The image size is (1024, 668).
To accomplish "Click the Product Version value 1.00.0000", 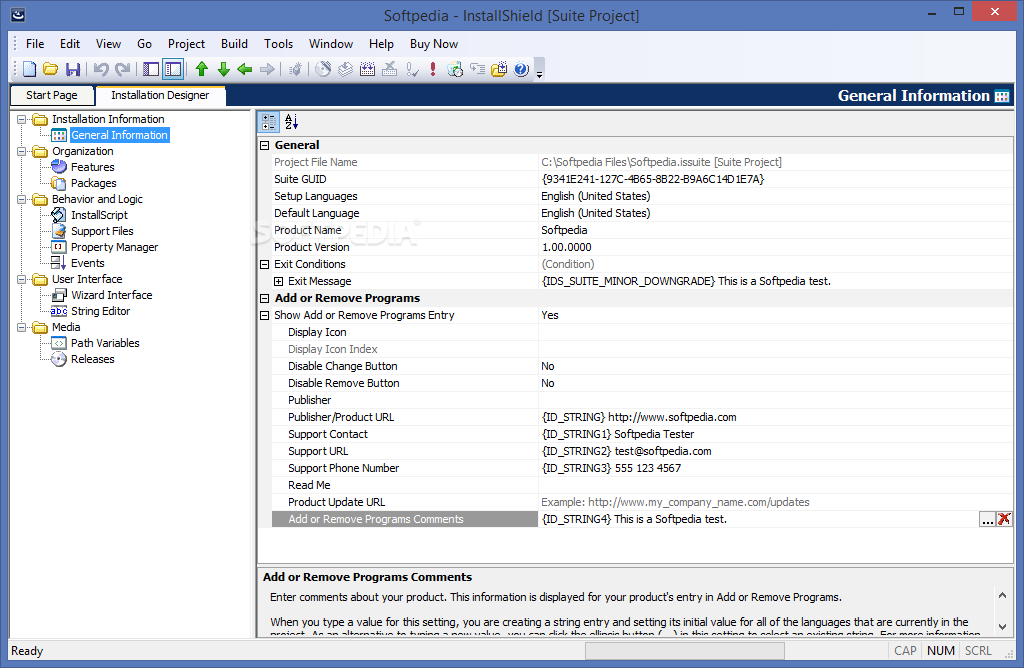I will pyautogui.click(x=566, y=247).
